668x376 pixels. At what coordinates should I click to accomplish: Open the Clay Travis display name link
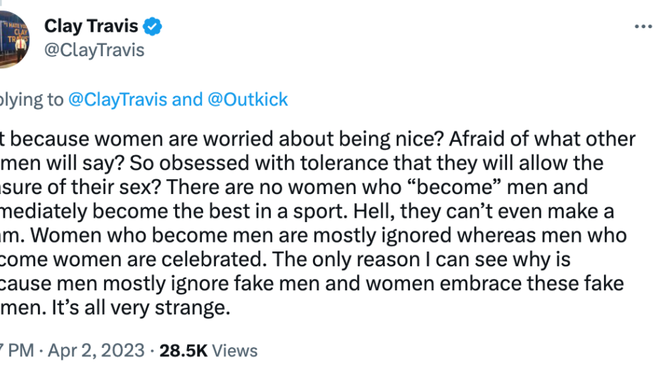coord(91,26)
